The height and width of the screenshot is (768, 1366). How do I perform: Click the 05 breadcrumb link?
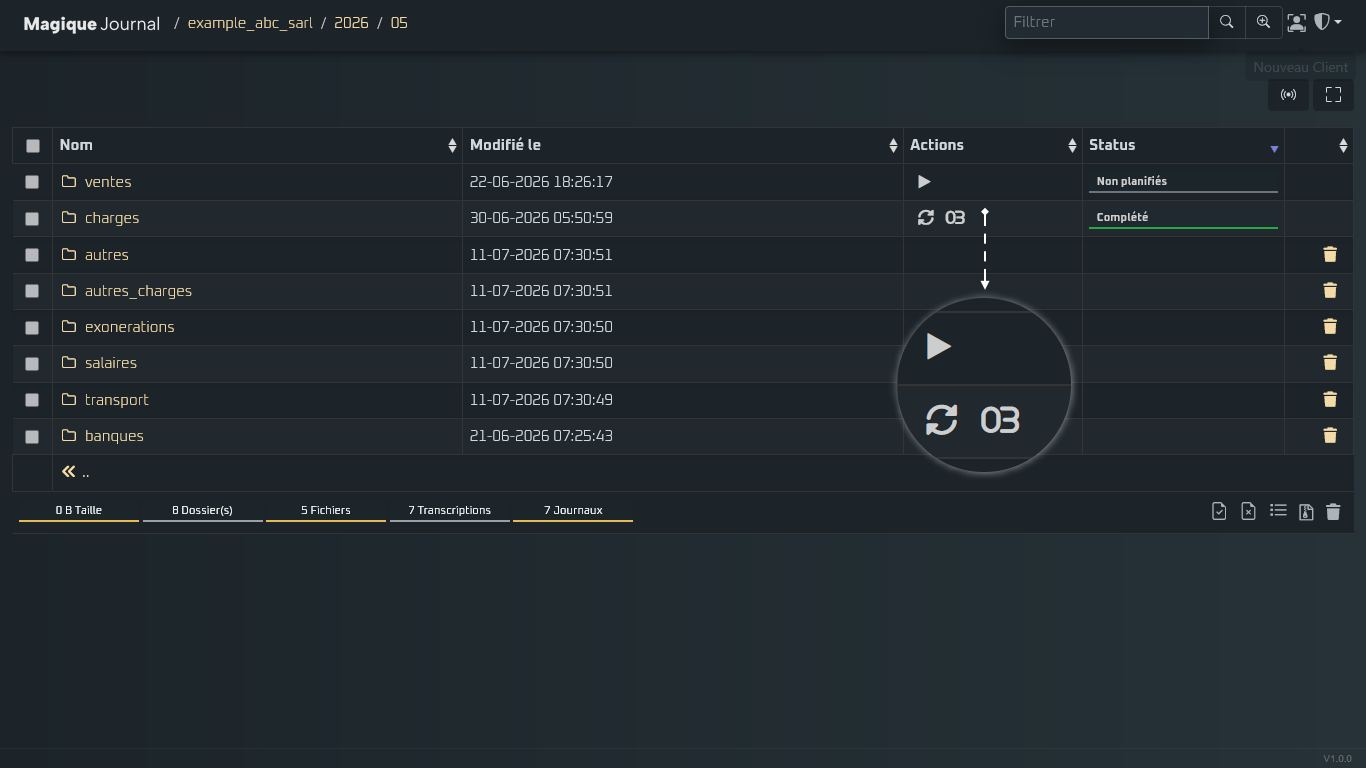pyautogui.click(x=399, y=23)
